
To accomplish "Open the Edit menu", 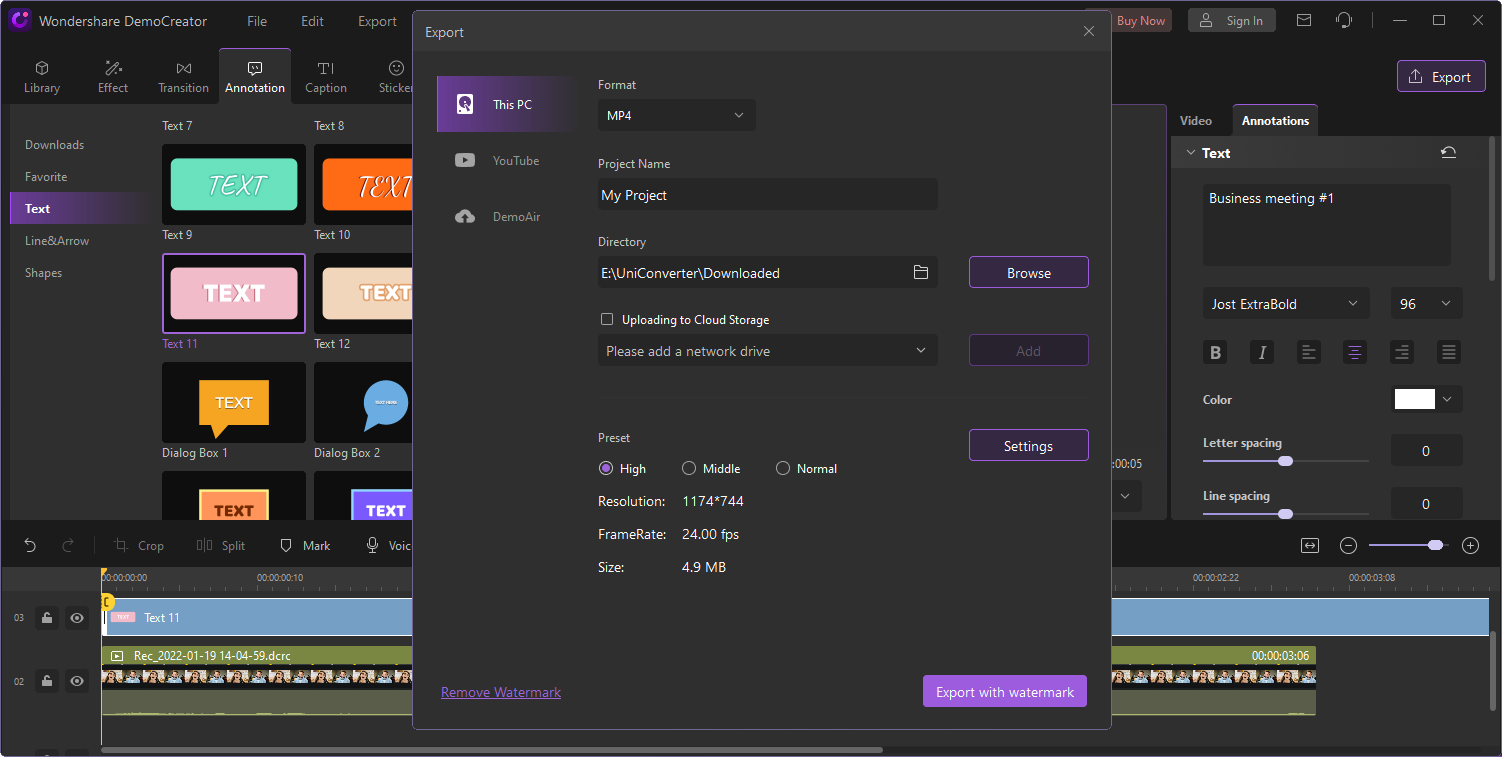I will pyautogui.click(x=312, y=21).
